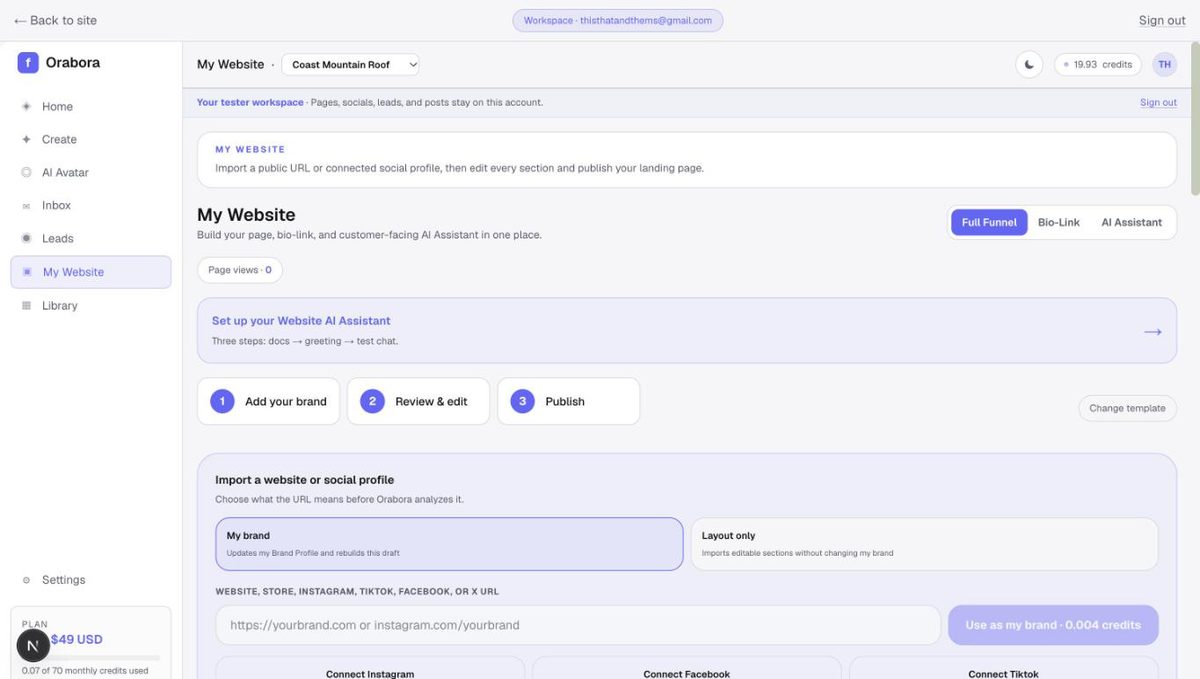Click the 19.93 credits pill
1200x679 pixels.
click(1098, 64)
